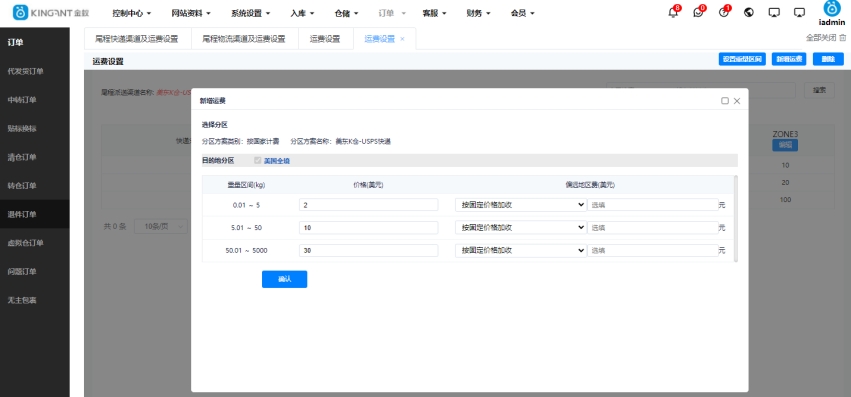Close the active 运费设置 tab with the x
Screen dimensions: 851x397
pos(402,39)
